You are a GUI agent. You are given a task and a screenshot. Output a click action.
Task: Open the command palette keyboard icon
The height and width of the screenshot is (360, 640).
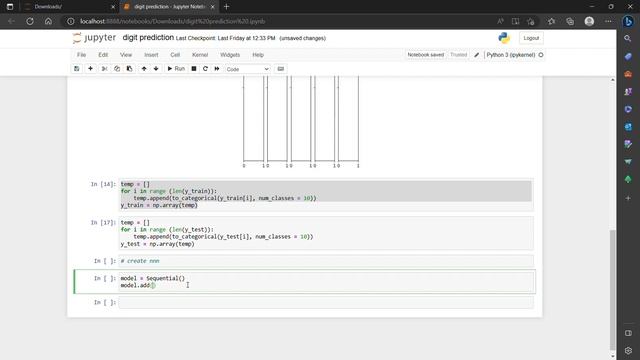[x=281, y=69]
